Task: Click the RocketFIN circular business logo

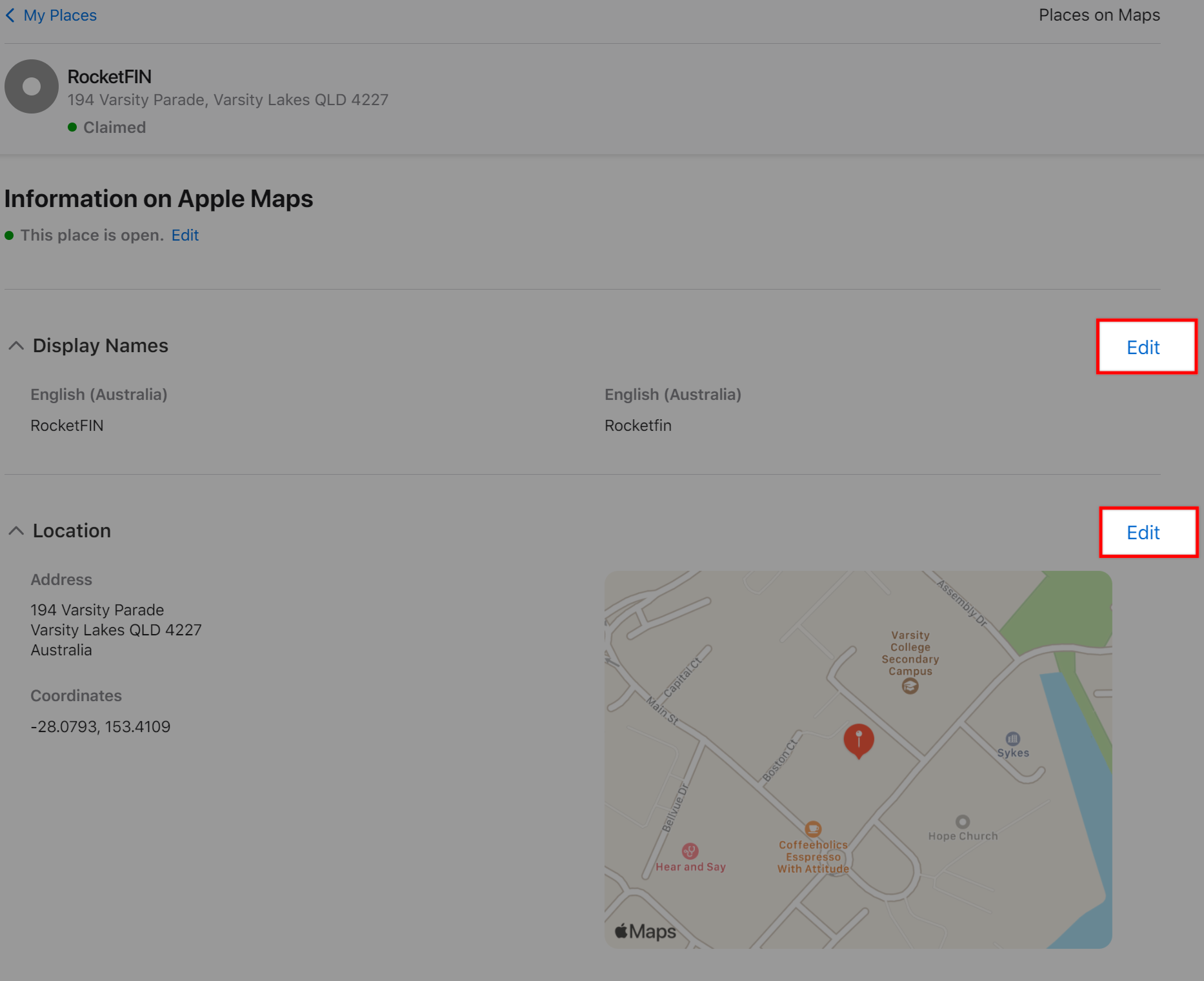Action: tap(31, 86)
